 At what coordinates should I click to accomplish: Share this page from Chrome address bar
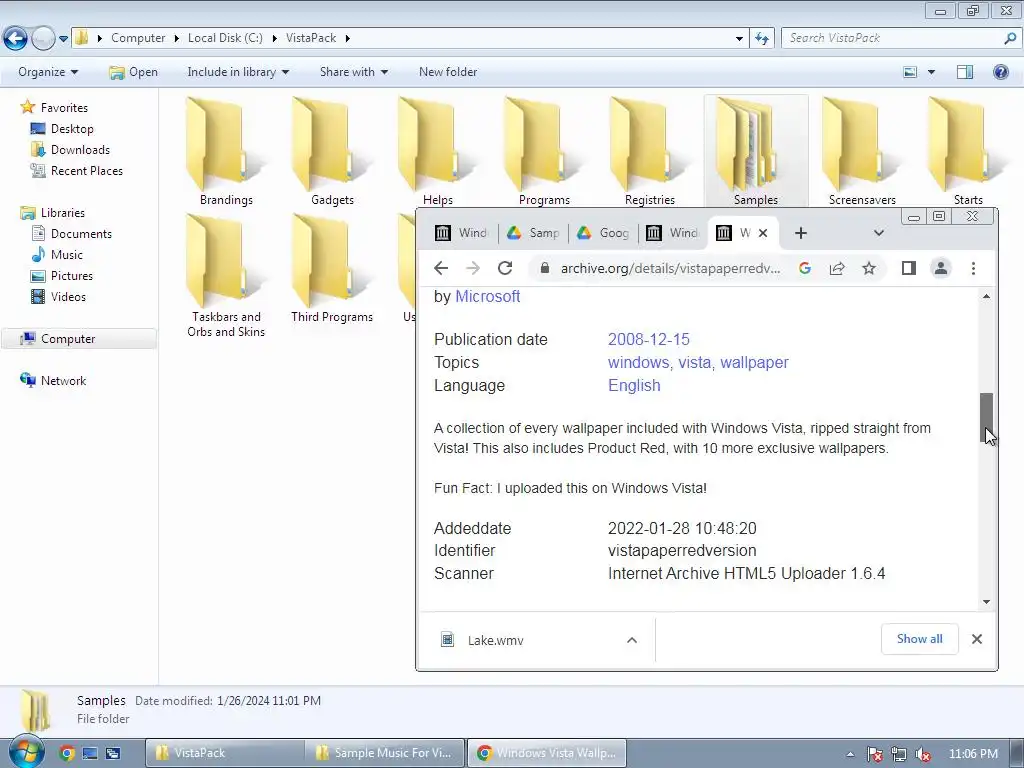[x=837, y=268]
